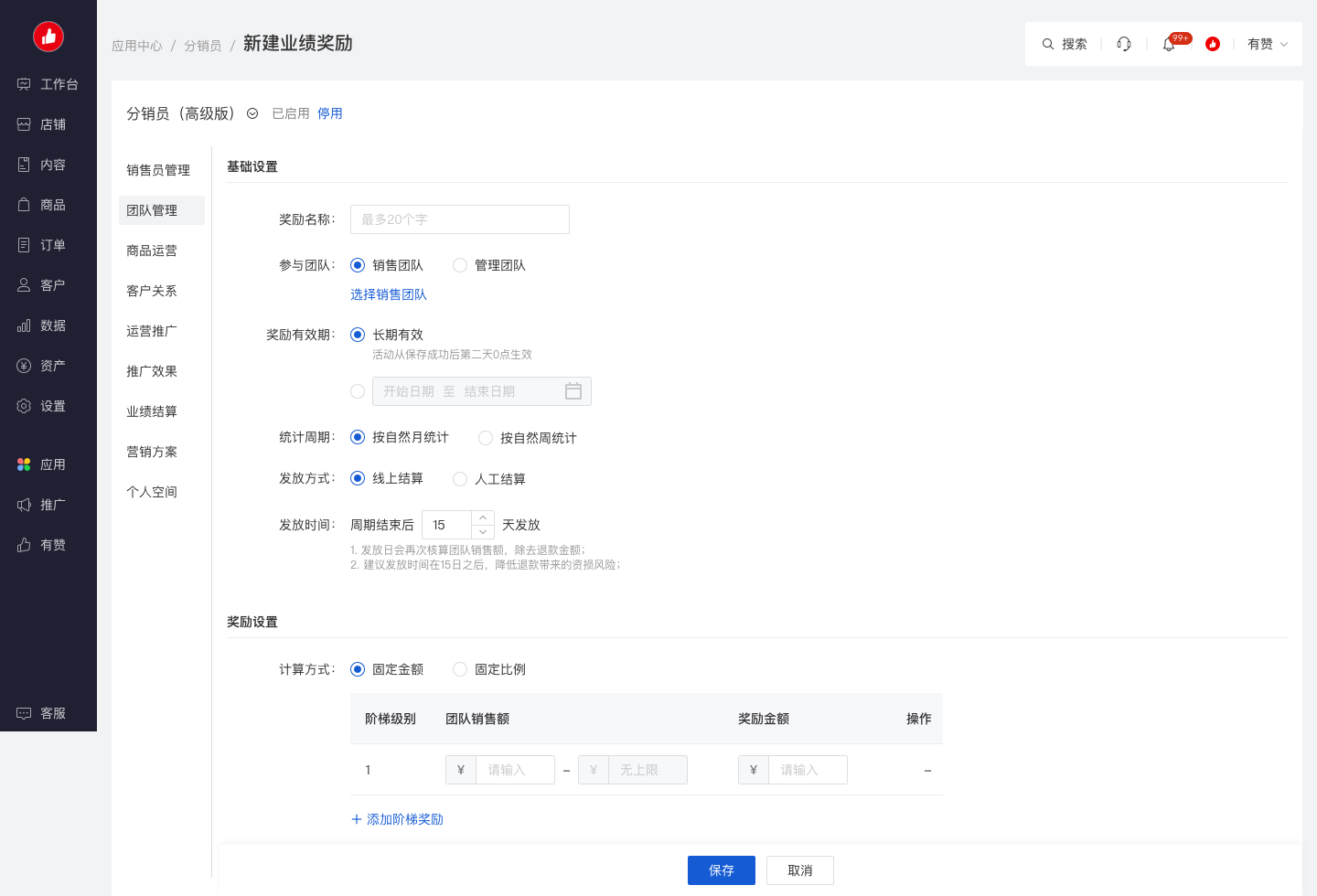This screenshot has height=896, width=1317.
Task: Click the calendar icon in date range field
Action: pos(573,391)
